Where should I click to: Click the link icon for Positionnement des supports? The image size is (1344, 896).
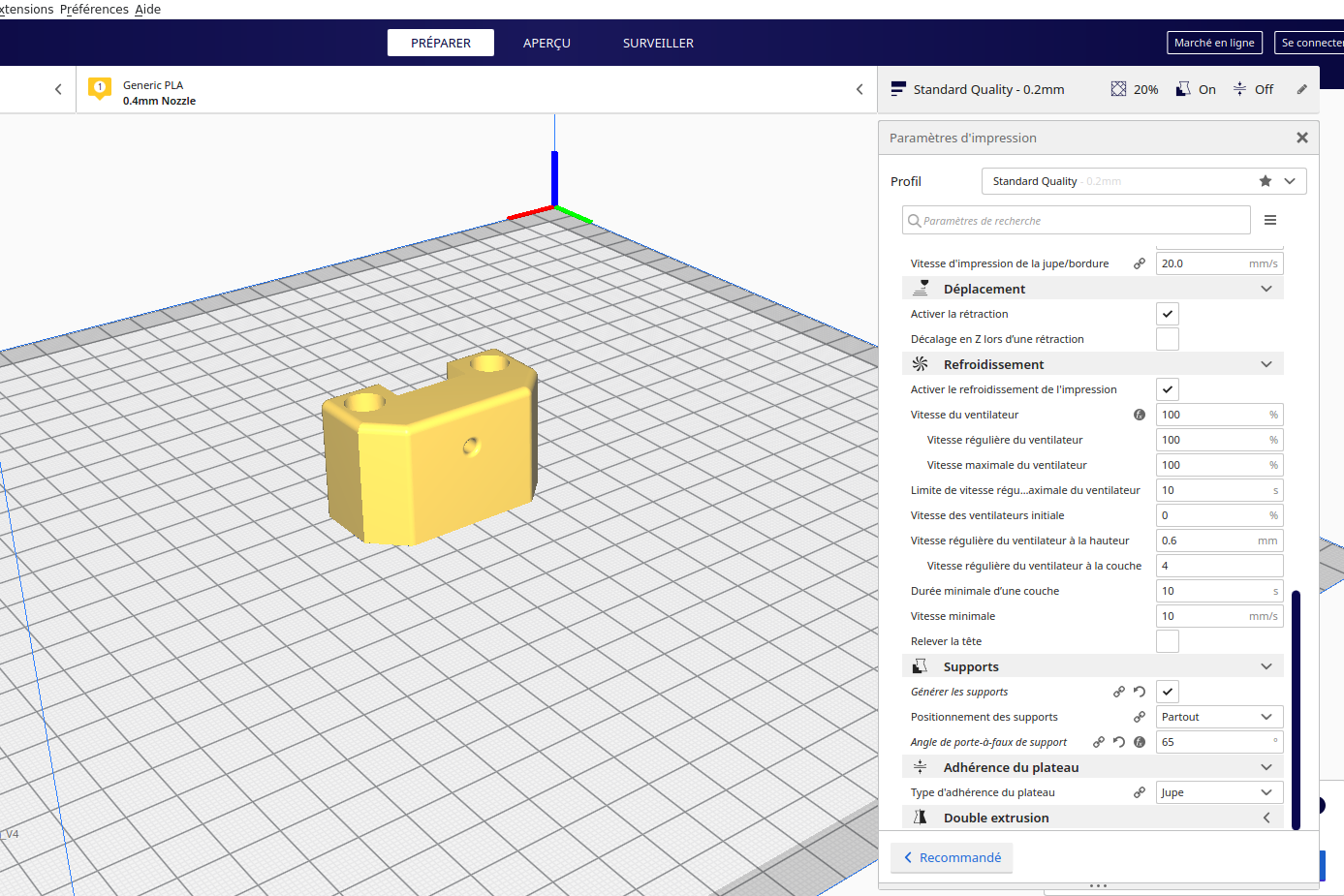coord(1140,717)
